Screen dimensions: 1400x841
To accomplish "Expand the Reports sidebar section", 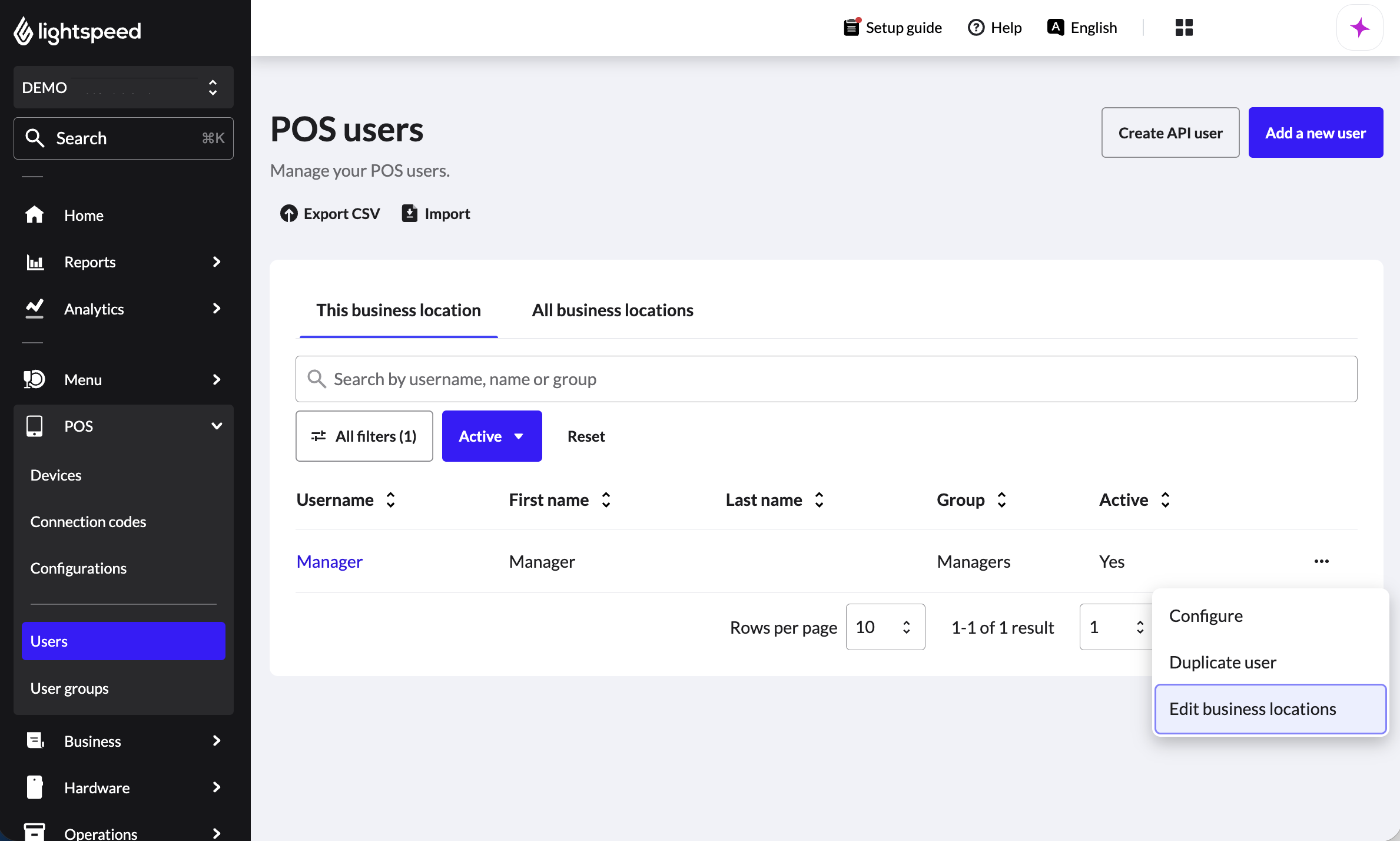I will [x=124, y=262].
